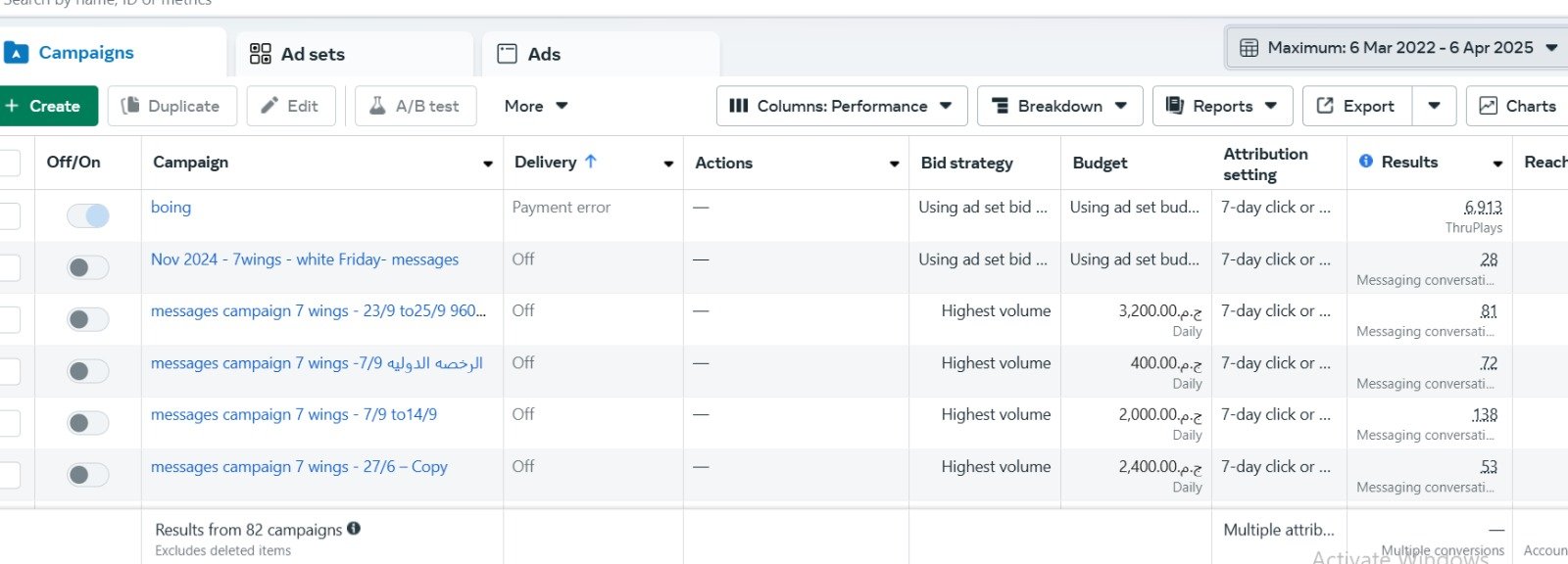Image resolution: width=1568 pixels, height=564 pixels.
Task: Tick the checkbox for the boing row
Action: pyautogui.click(x=9, y=215)
